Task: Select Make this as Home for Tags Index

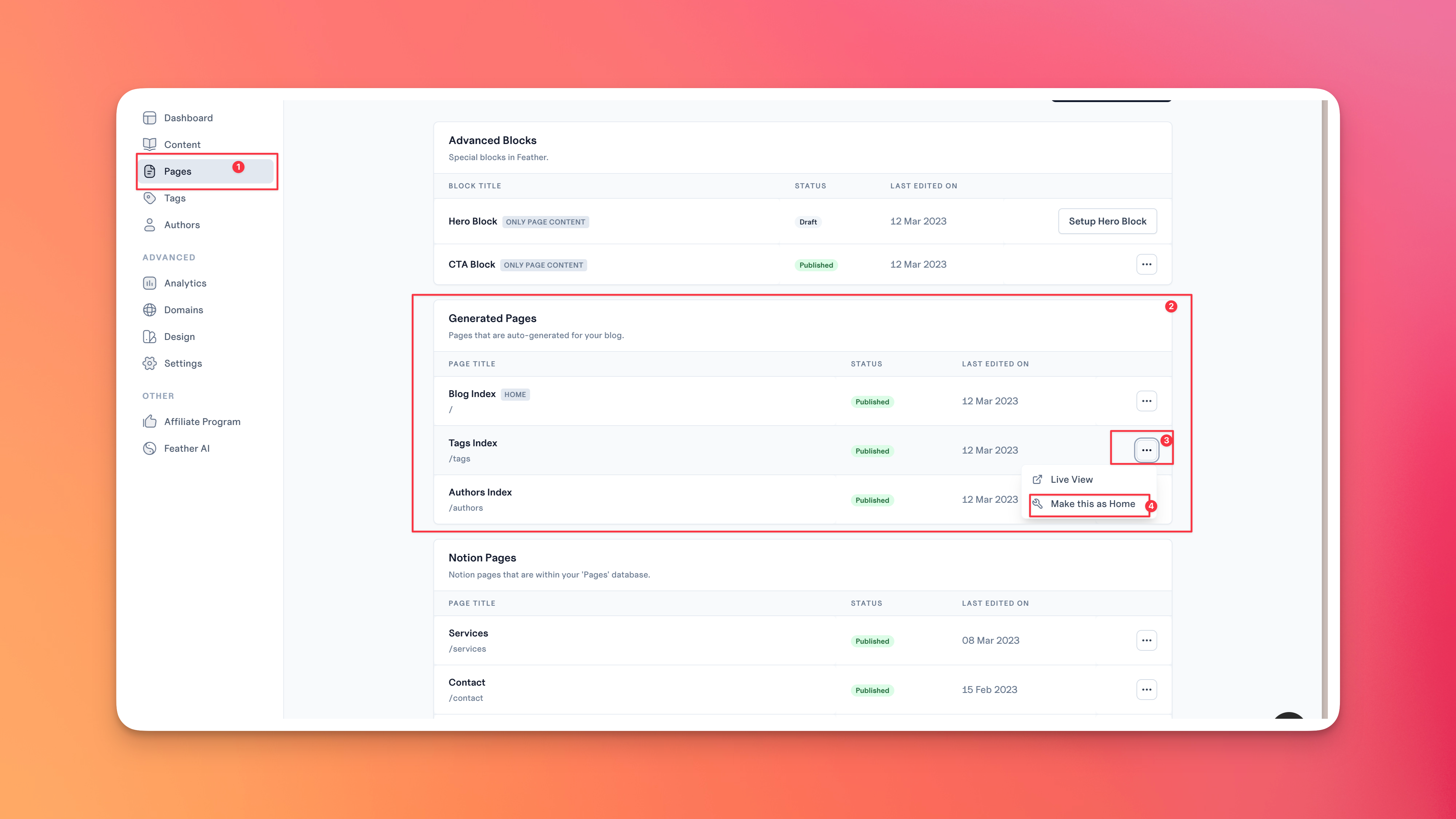Action: pyautogui.click(x=1093, y=504)
